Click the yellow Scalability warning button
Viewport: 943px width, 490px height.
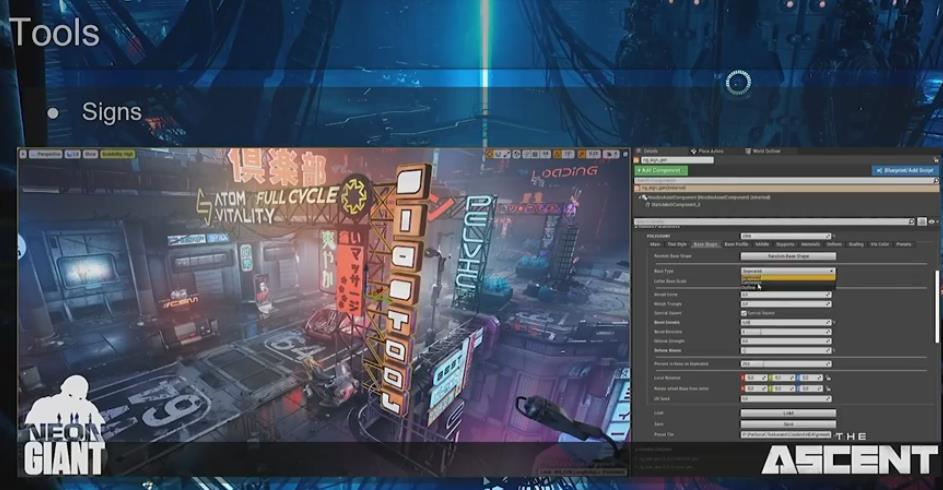[x=117, y=155]
